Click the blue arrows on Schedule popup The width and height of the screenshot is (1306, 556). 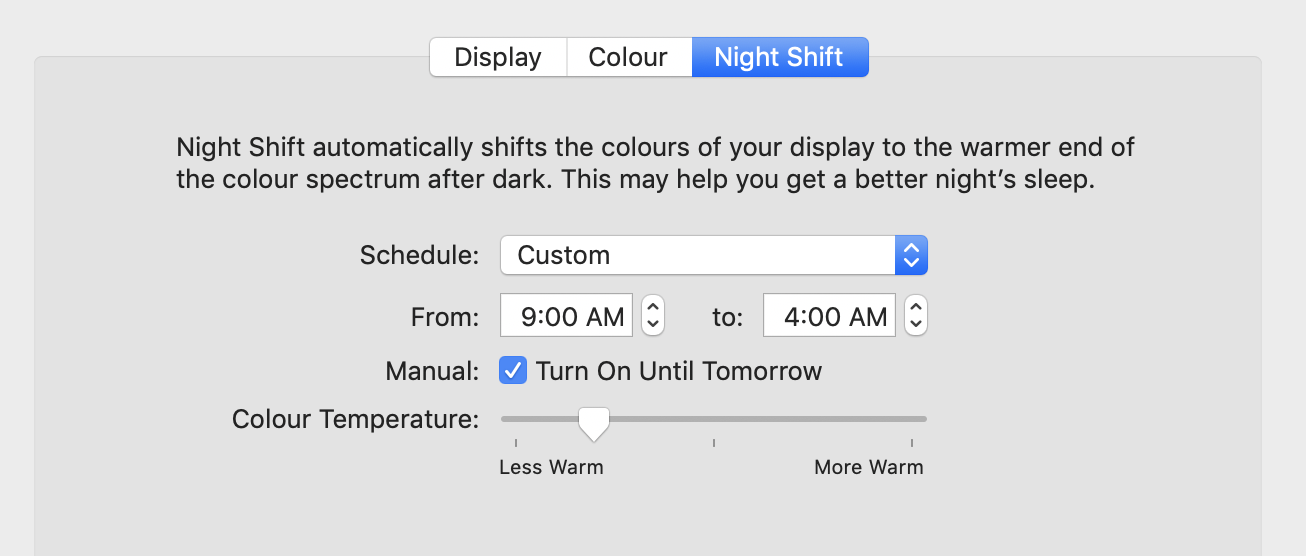click(911, 255)
